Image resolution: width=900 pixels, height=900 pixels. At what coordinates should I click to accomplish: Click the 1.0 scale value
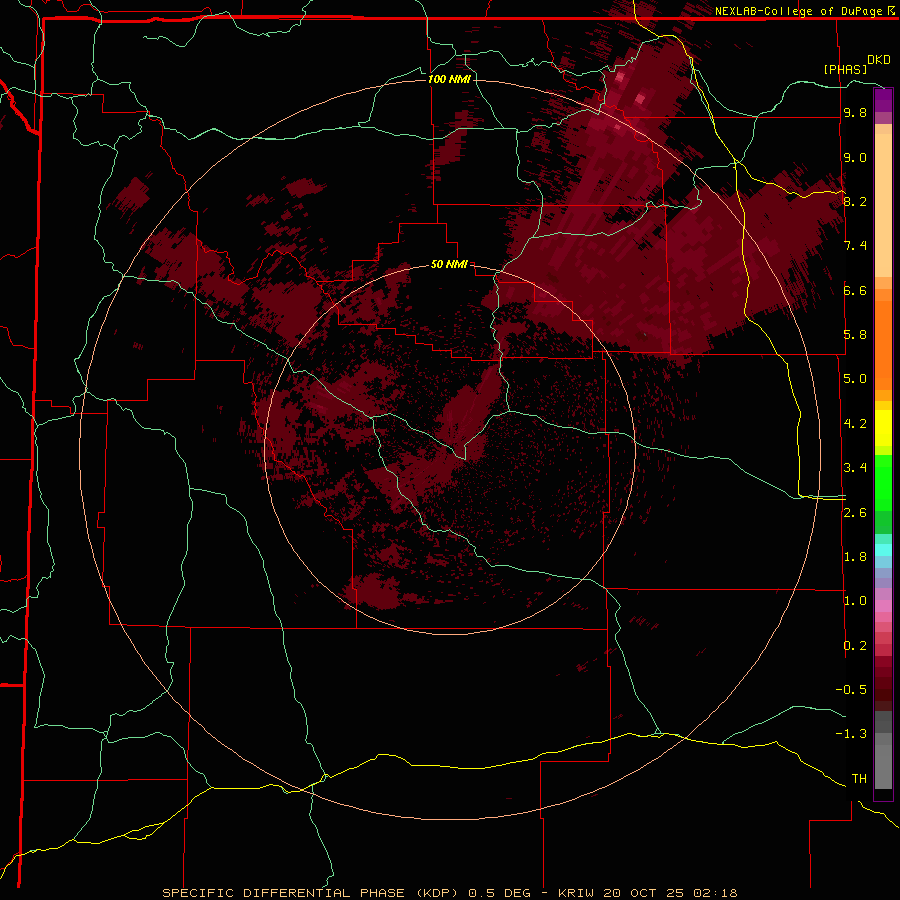coord(855,601)
